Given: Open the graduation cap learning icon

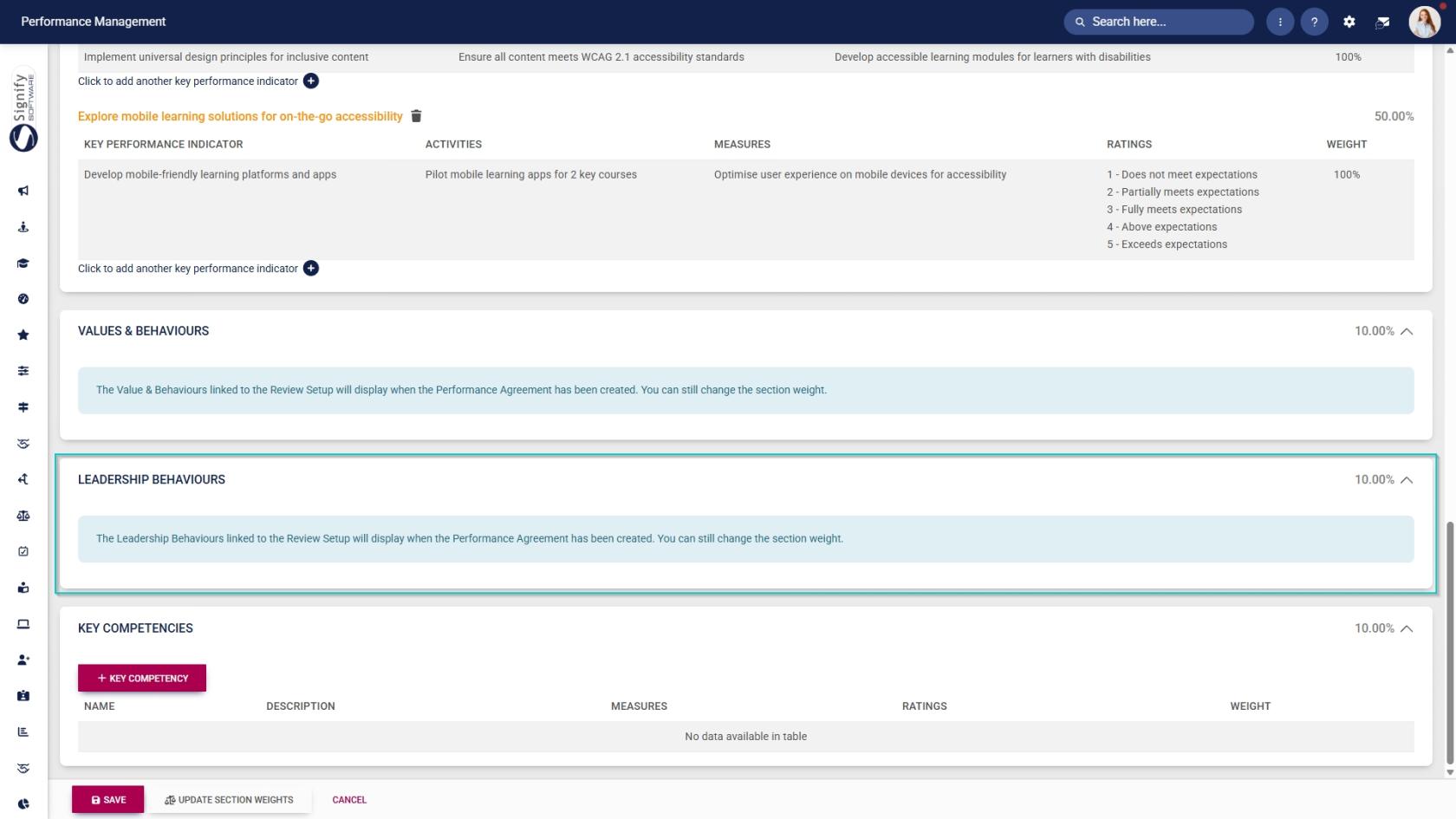Looking at the screenshot, I should [x=23, y=263].
